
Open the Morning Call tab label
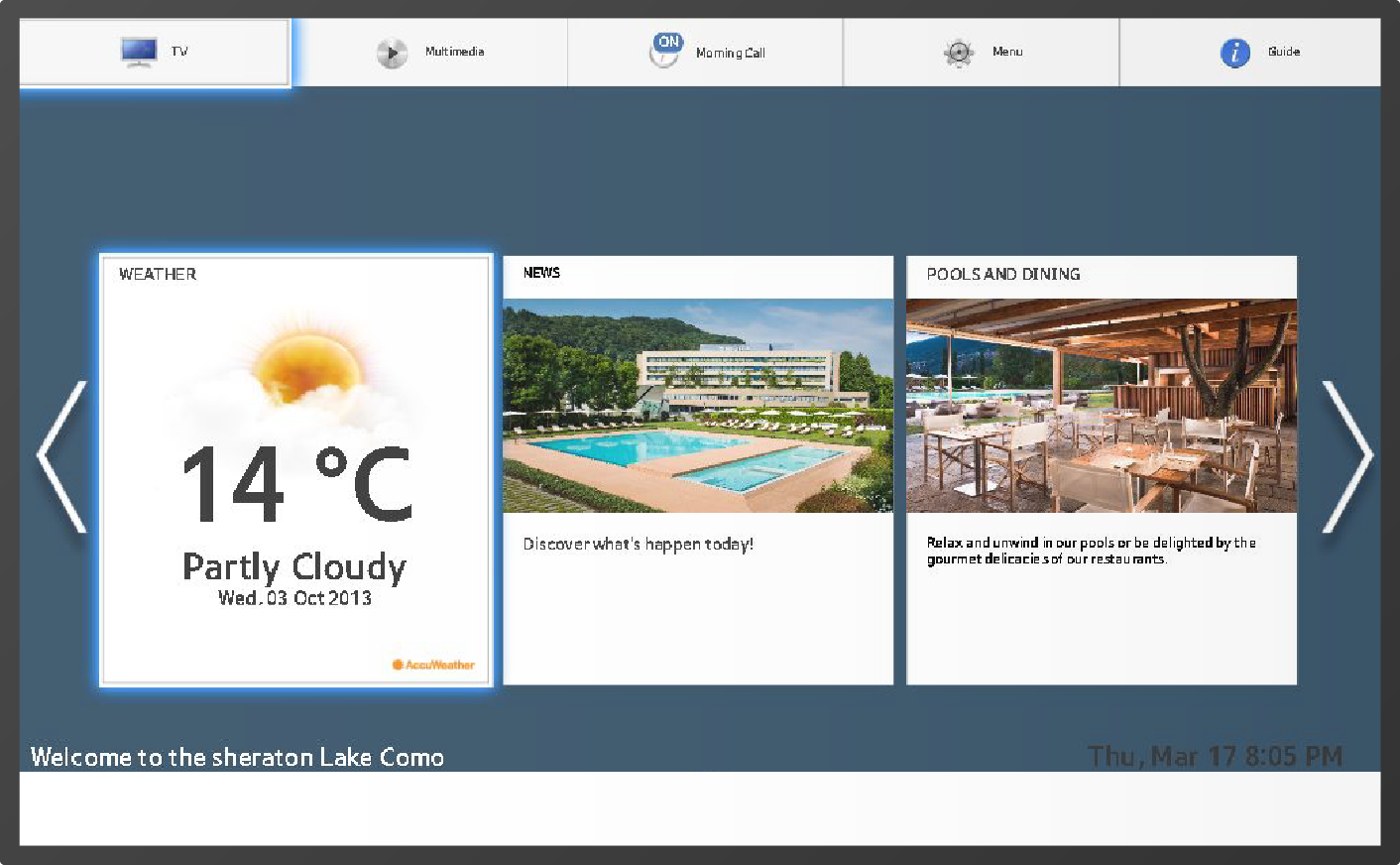click(730, 53)
